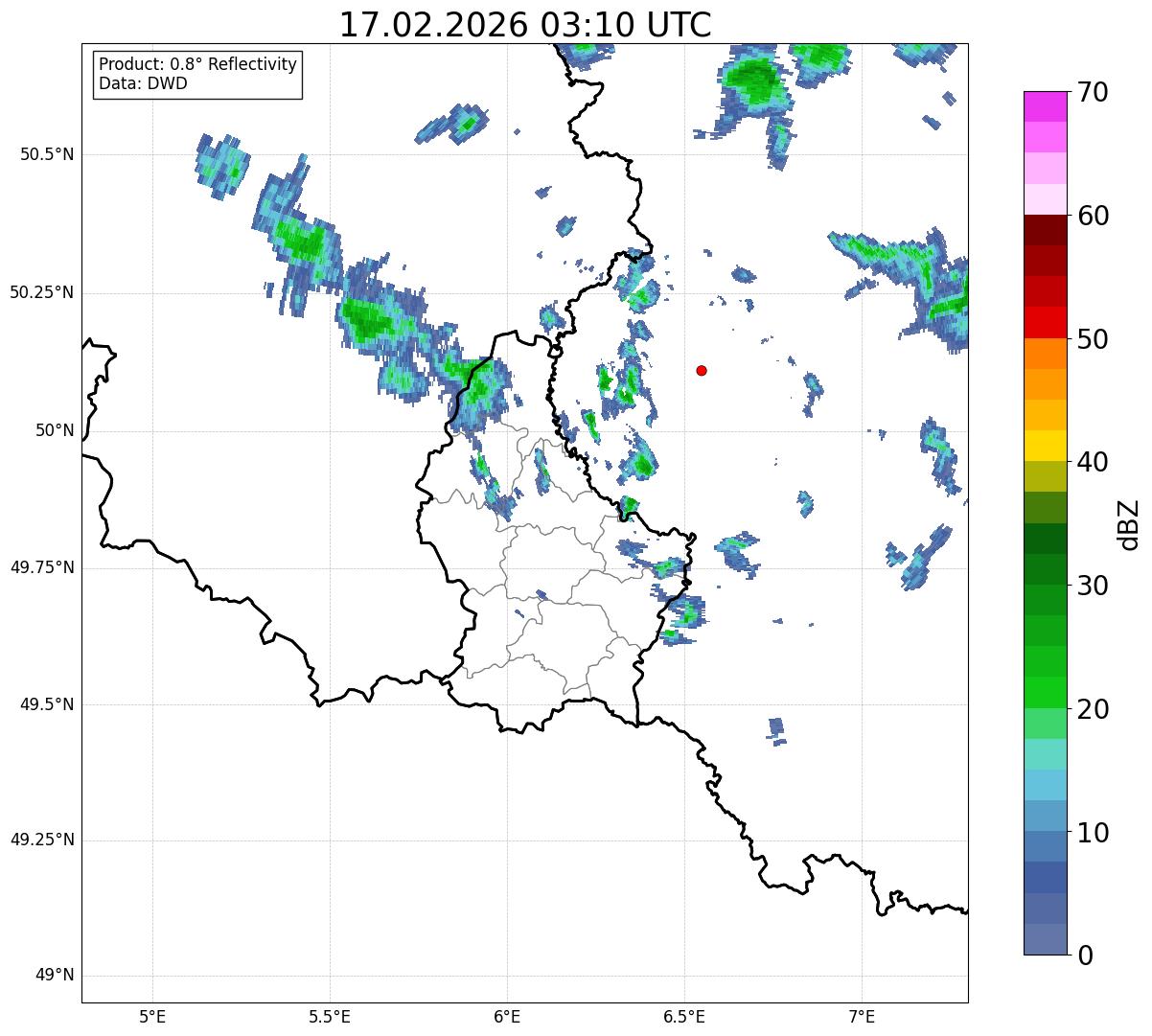Click the 5.5°E longitude label
Screen dimensions: 1152x1036
click(x=330, y=1016)
